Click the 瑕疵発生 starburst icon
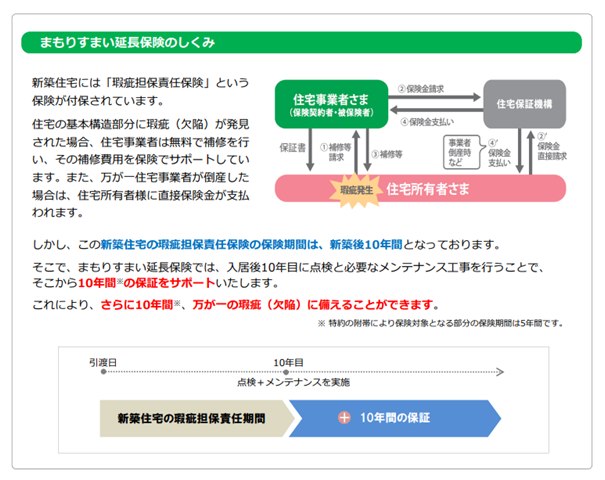This screenshot has height=480, width=605. click(x=355, y=190)
